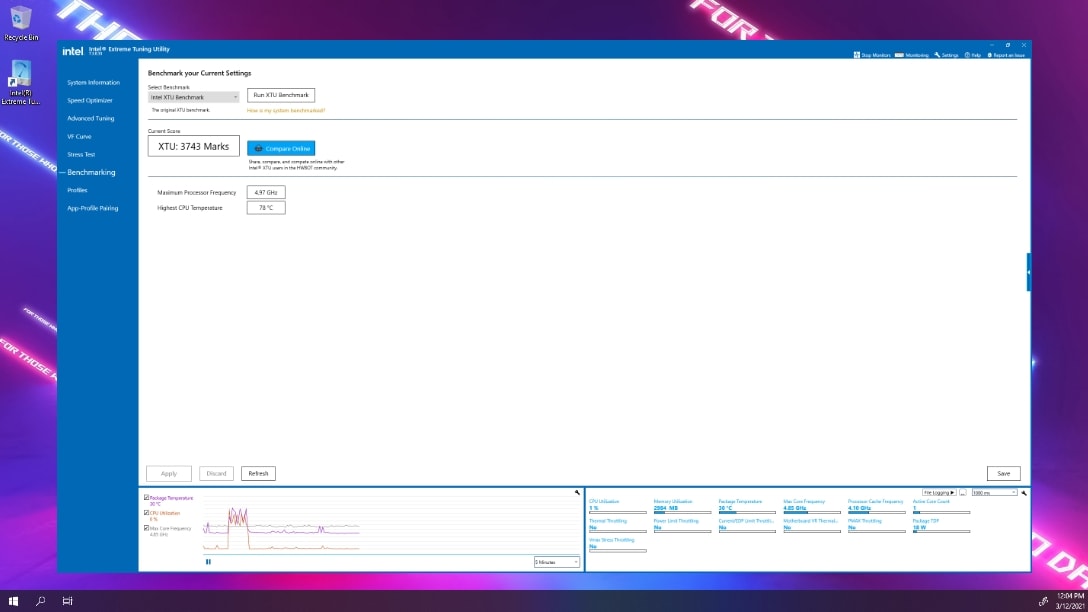Click the wrench icon in the monitors panel
Image resolution: width=1088 pixels, height=612 pixels.
pyautogui.click(x=1024, y=493)
